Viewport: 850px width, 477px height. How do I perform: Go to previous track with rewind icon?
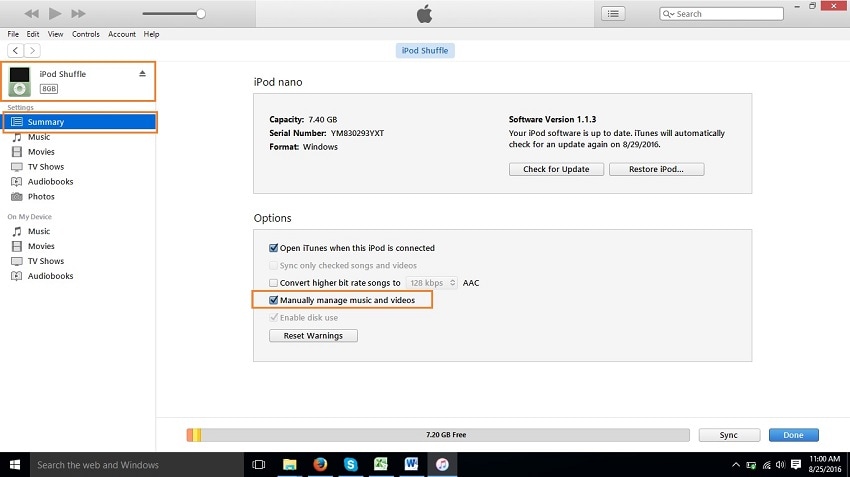[x=31, y=14]
